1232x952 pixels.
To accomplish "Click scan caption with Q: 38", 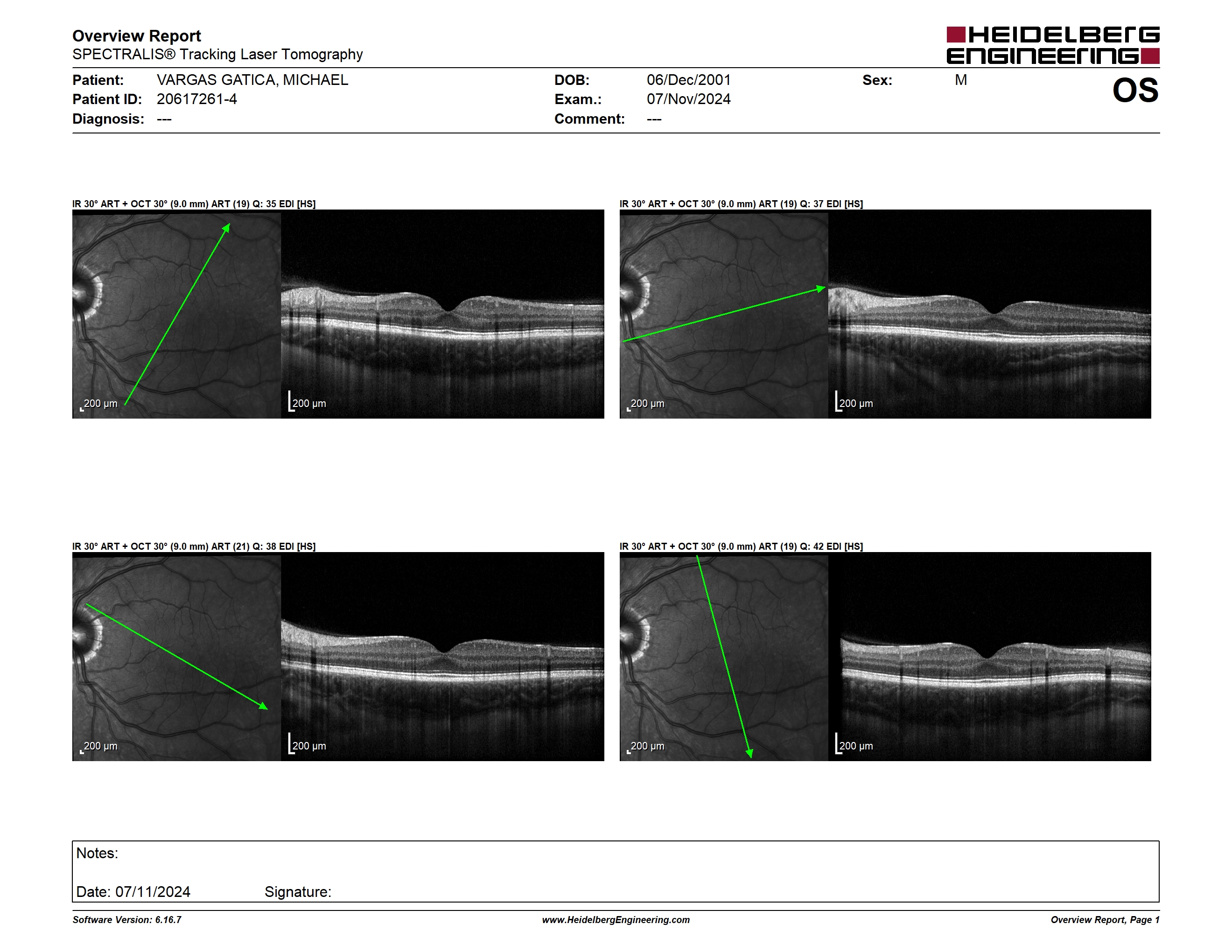I will point(194,546).
